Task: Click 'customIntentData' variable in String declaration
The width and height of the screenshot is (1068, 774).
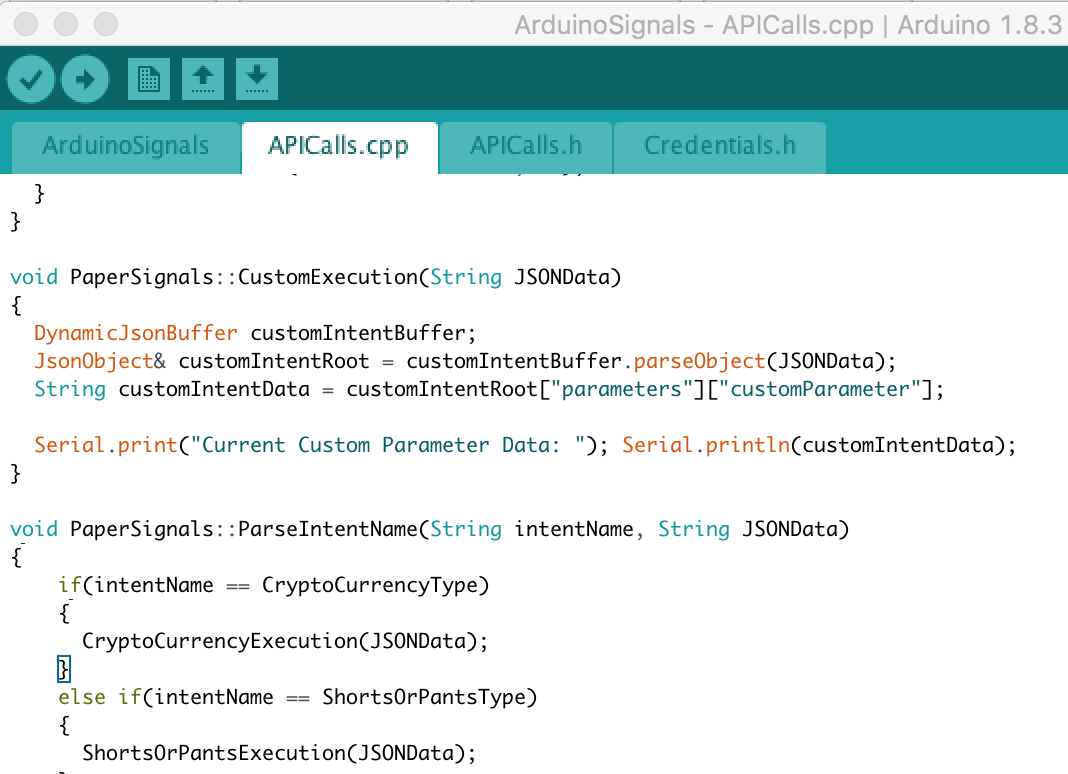Action: tap(214, 389)
